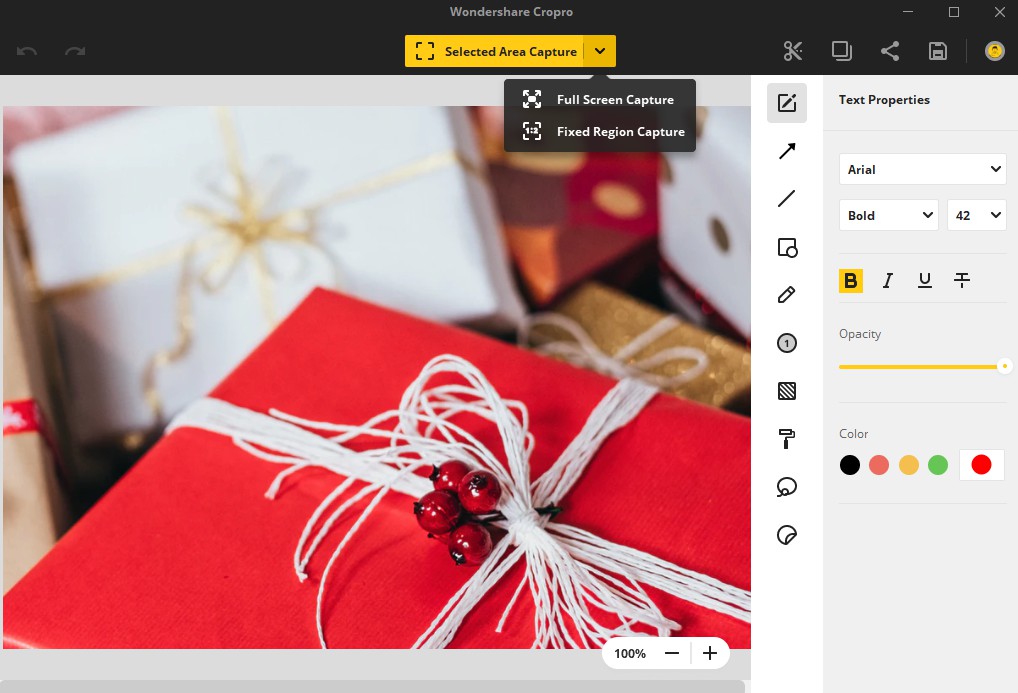
Task: Click the Selected Area Capture button
Action: pyautogui.click(x=494, y=51)
